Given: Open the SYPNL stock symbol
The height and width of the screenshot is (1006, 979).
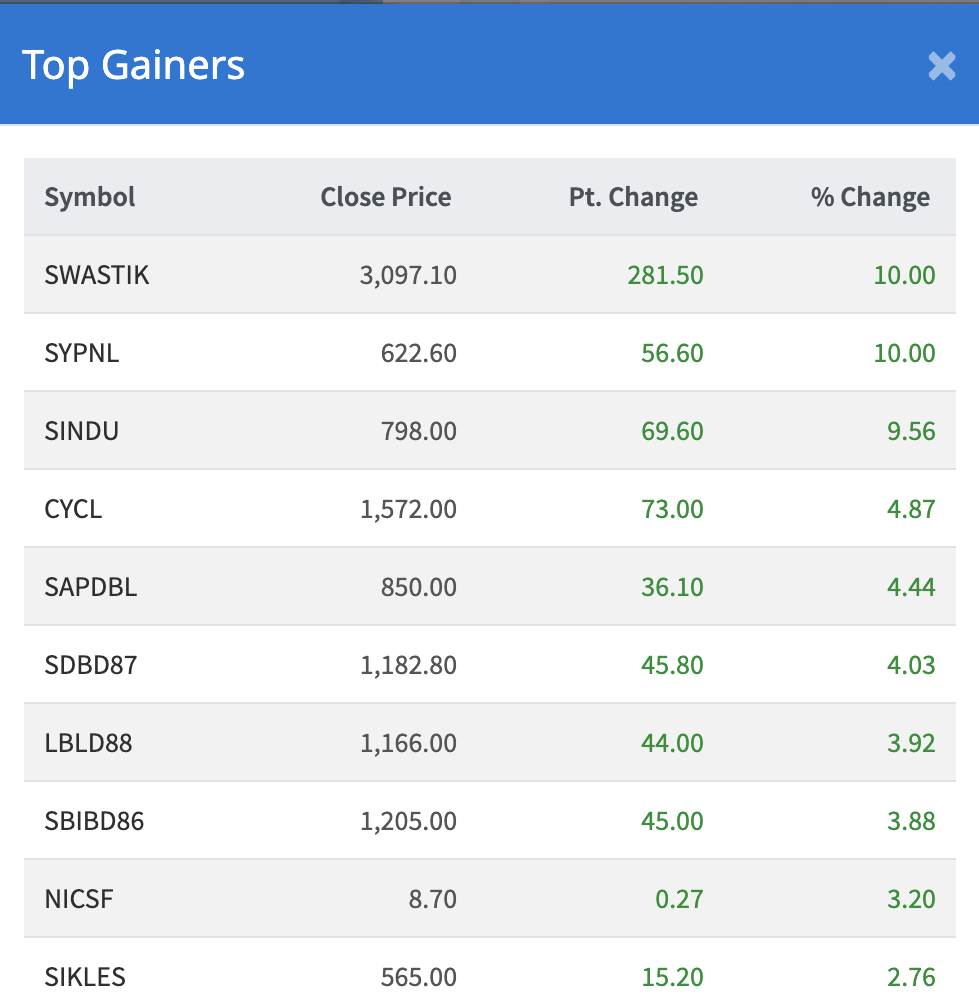Looking at the screenshot, I should coord(82,353).
